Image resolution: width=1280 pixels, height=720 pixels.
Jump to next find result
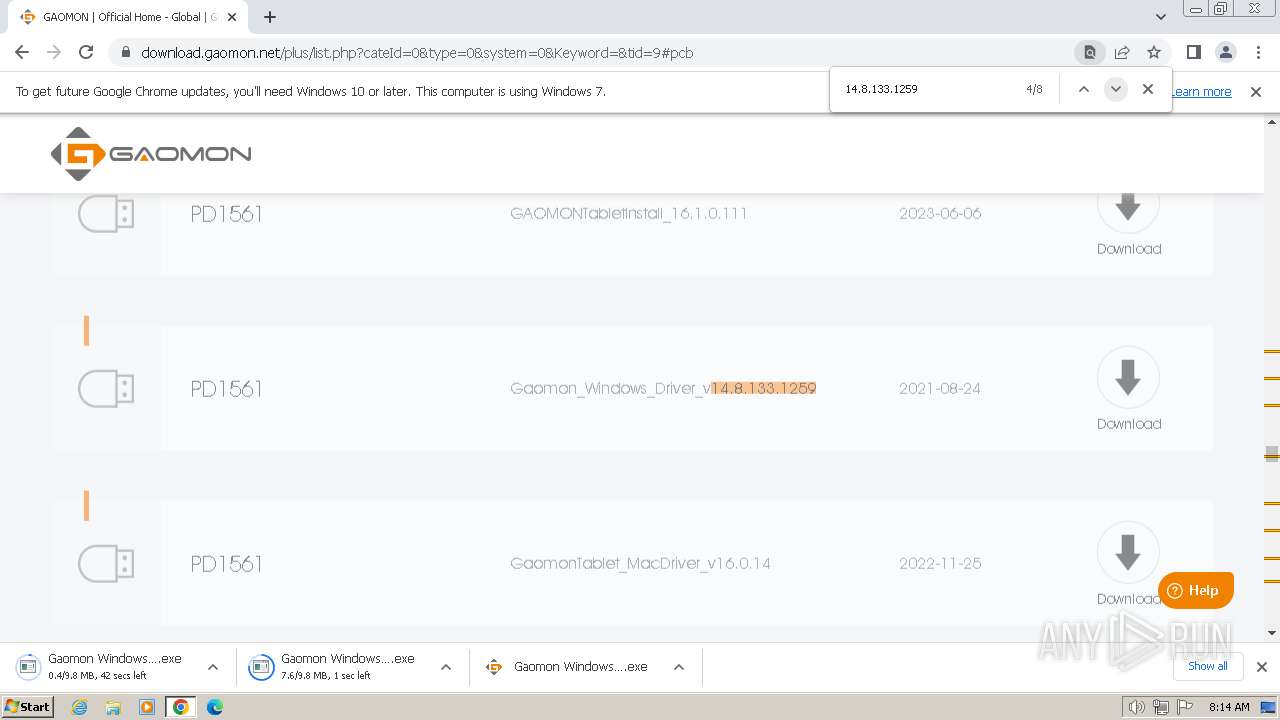1115,89
